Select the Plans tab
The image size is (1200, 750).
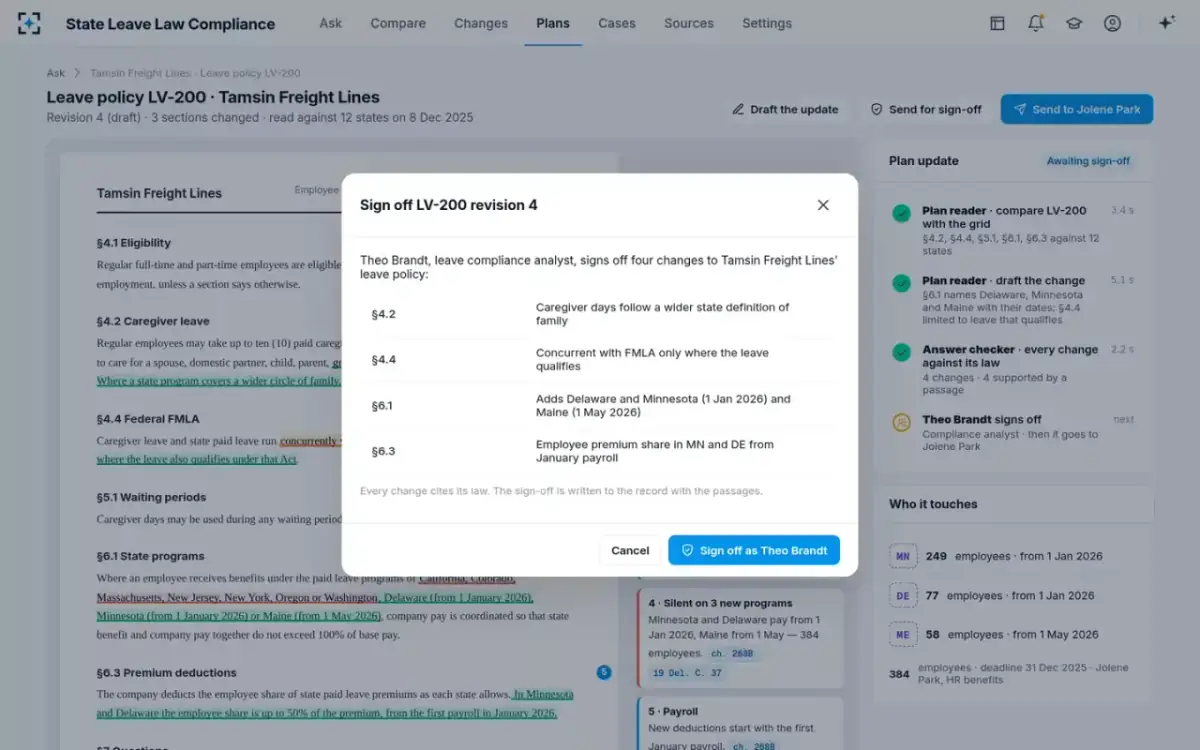(553, 23)
